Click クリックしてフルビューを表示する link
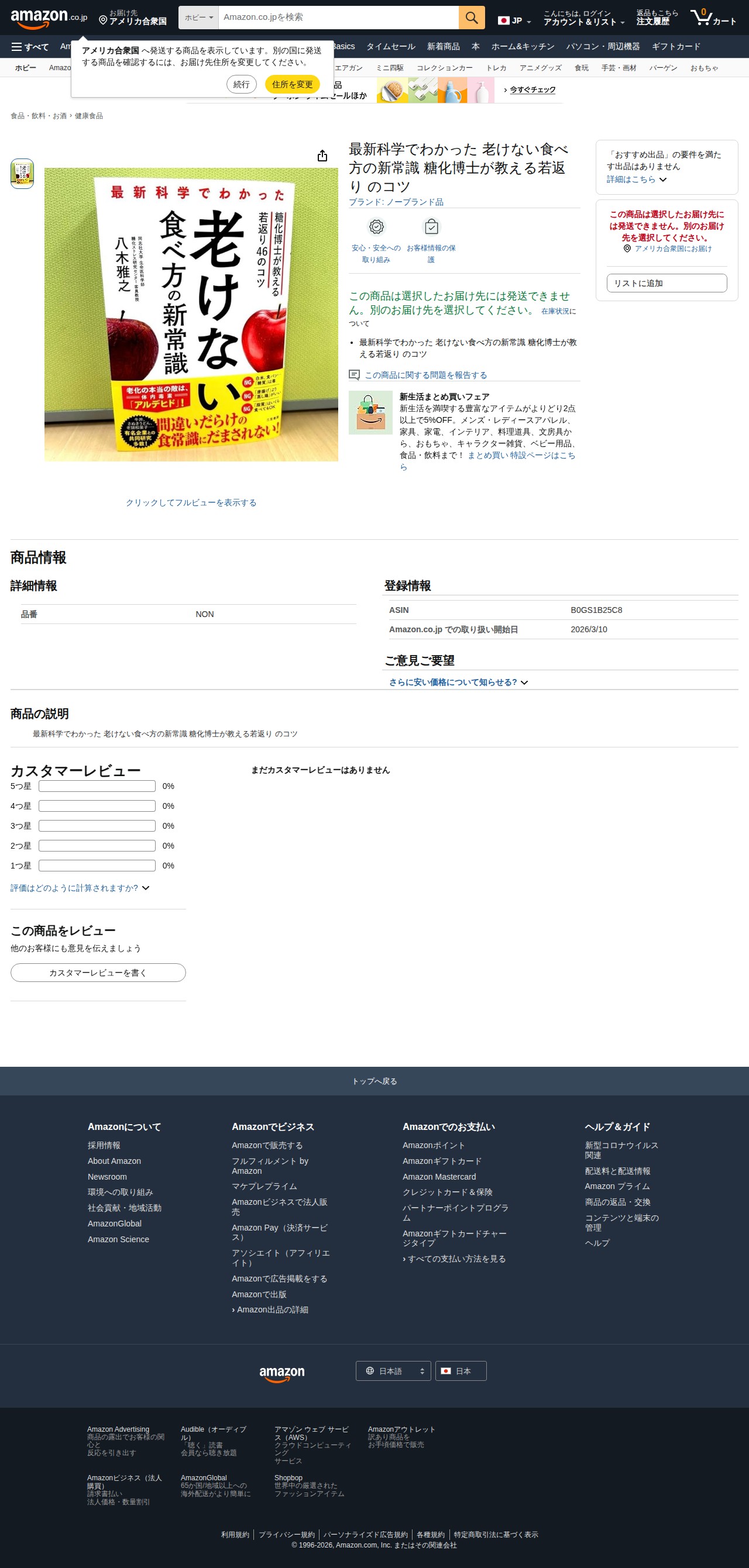The image size is (749, 1568). (x=191, y=503)
